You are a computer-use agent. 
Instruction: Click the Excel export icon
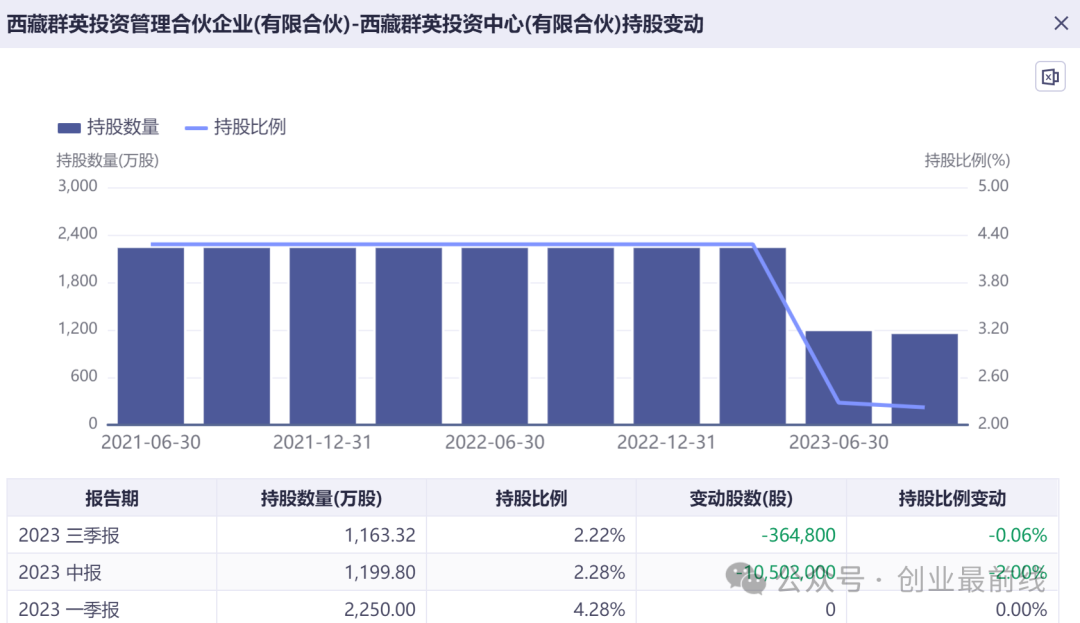pyautogui.click(x=1050, y=76)
